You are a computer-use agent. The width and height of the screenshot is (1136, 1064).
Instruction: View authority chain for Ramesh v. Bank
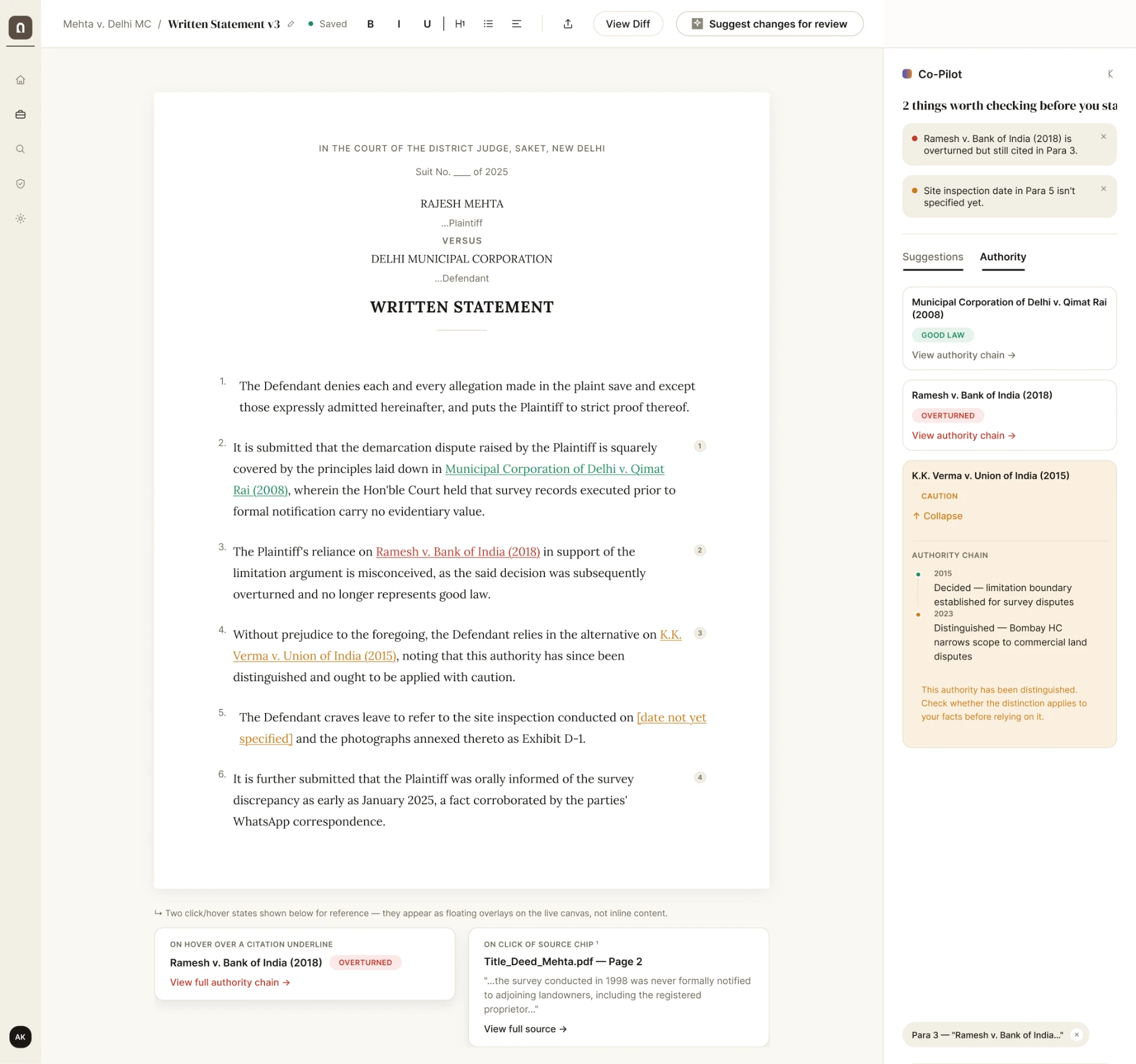[963, 436]
